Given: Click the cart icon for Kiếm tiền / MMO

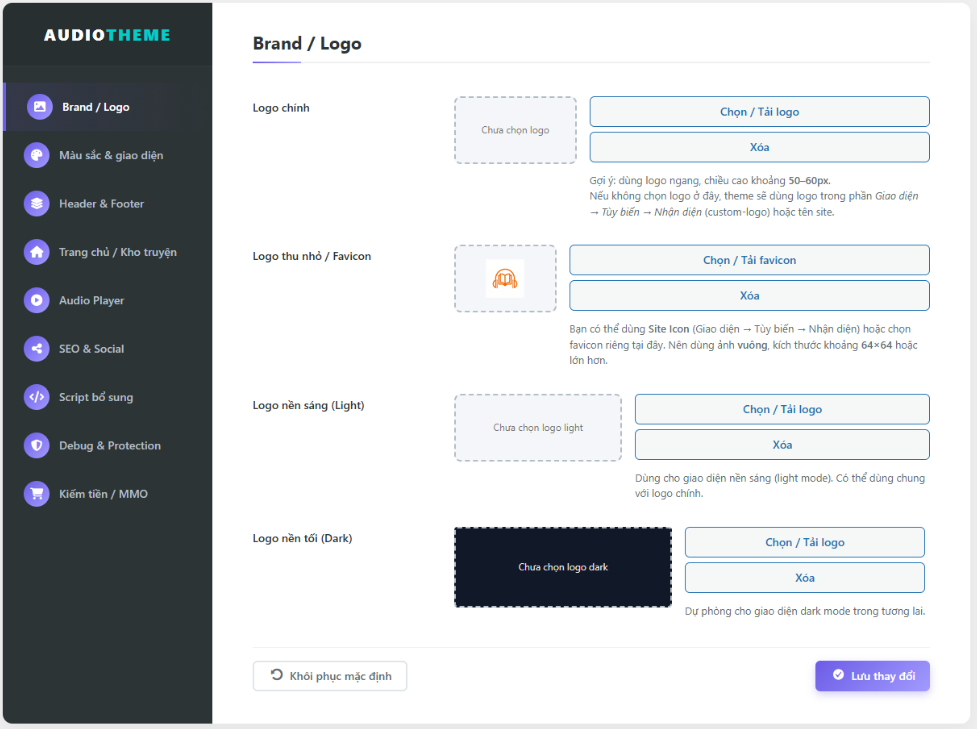Looking at the screenshot, I should coord(37,494).
